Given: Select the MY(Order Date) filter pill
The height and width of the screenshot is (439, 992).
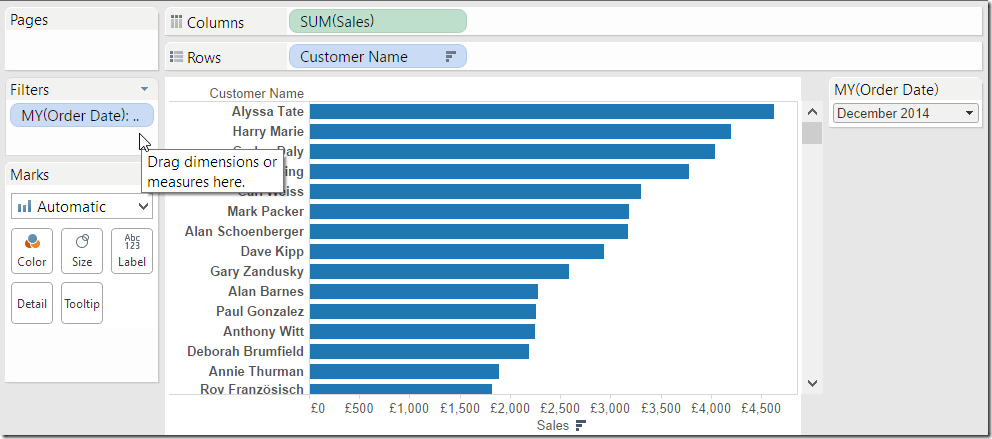Looking at the screenshot, I should pos(81,115).
